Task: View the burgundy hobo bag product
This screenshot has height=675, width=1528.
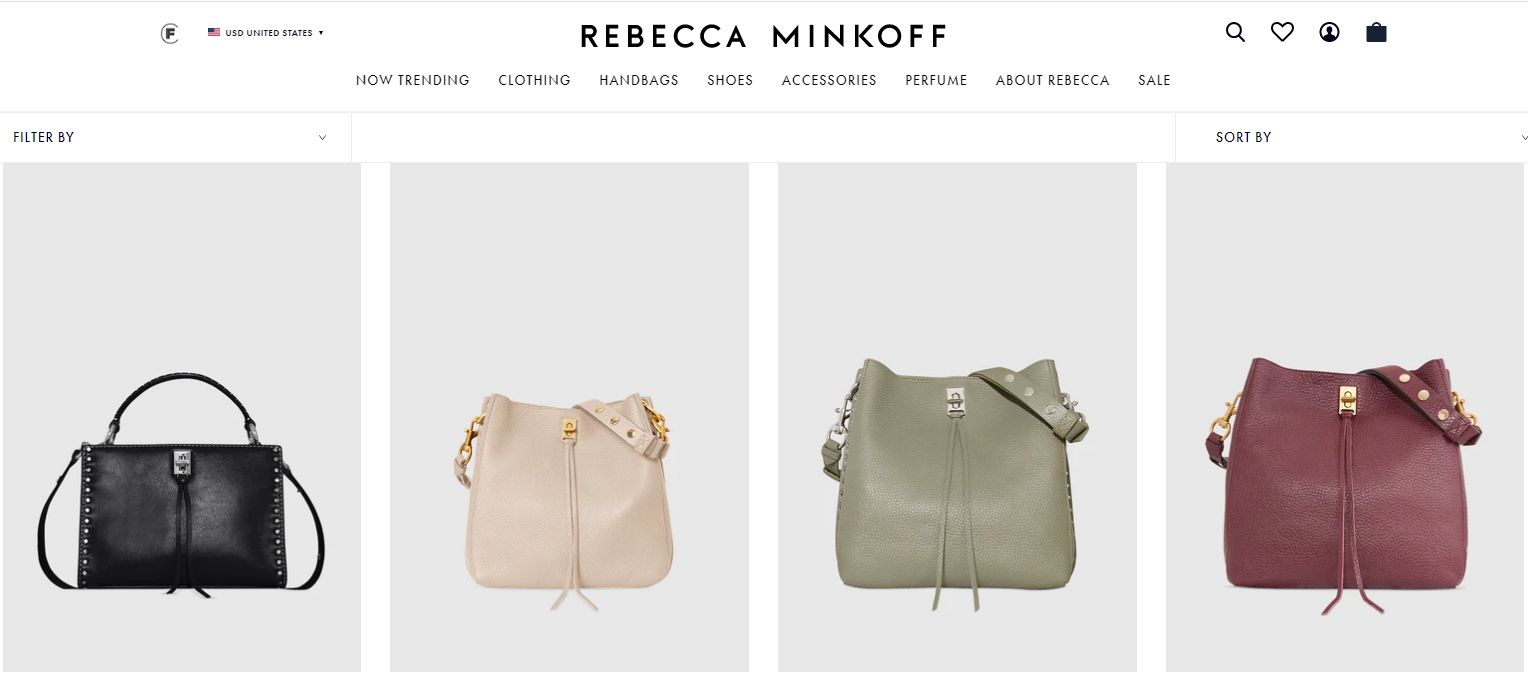Action: click(1345, 418)
